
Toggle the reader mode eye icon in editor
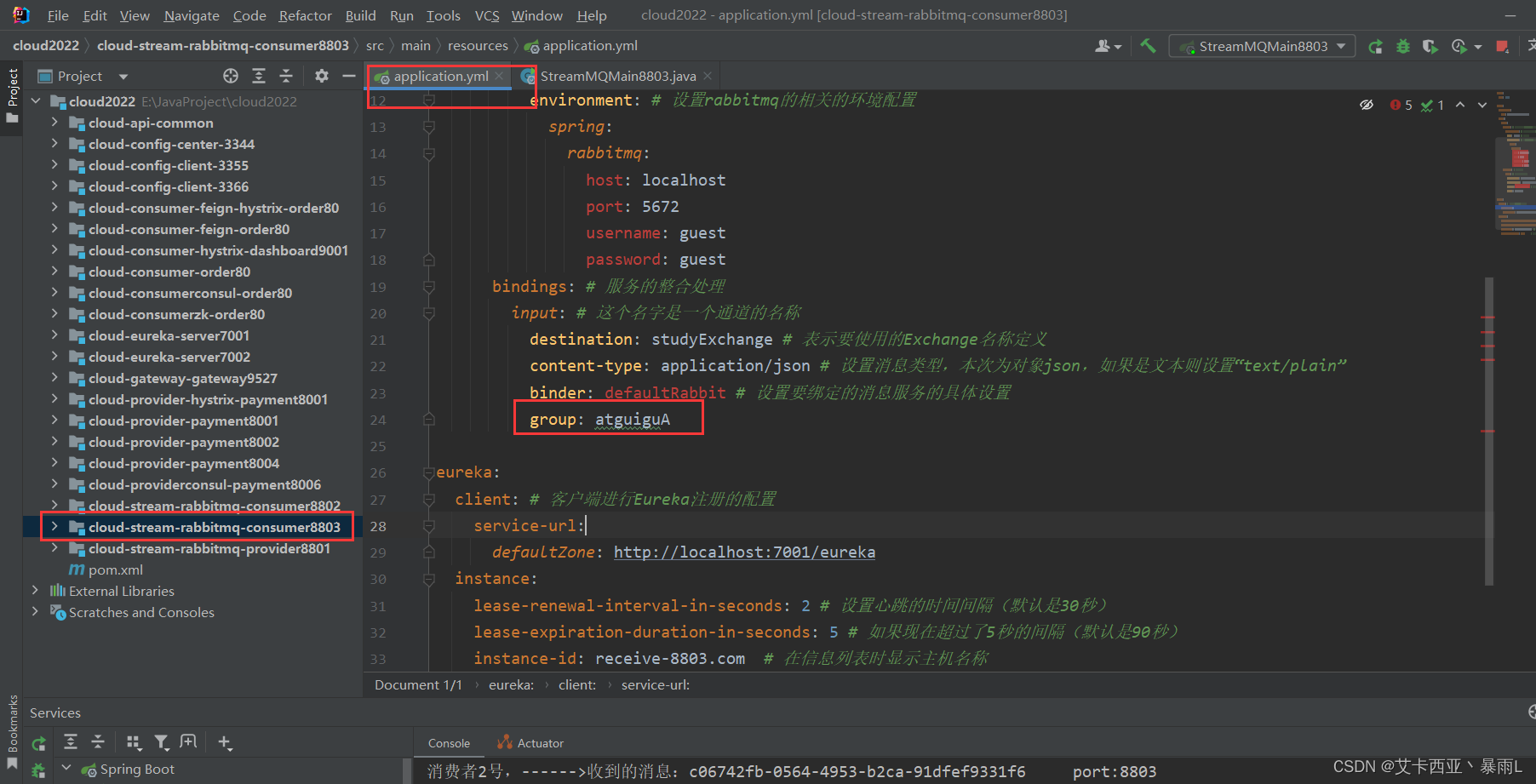[1367, 105]
